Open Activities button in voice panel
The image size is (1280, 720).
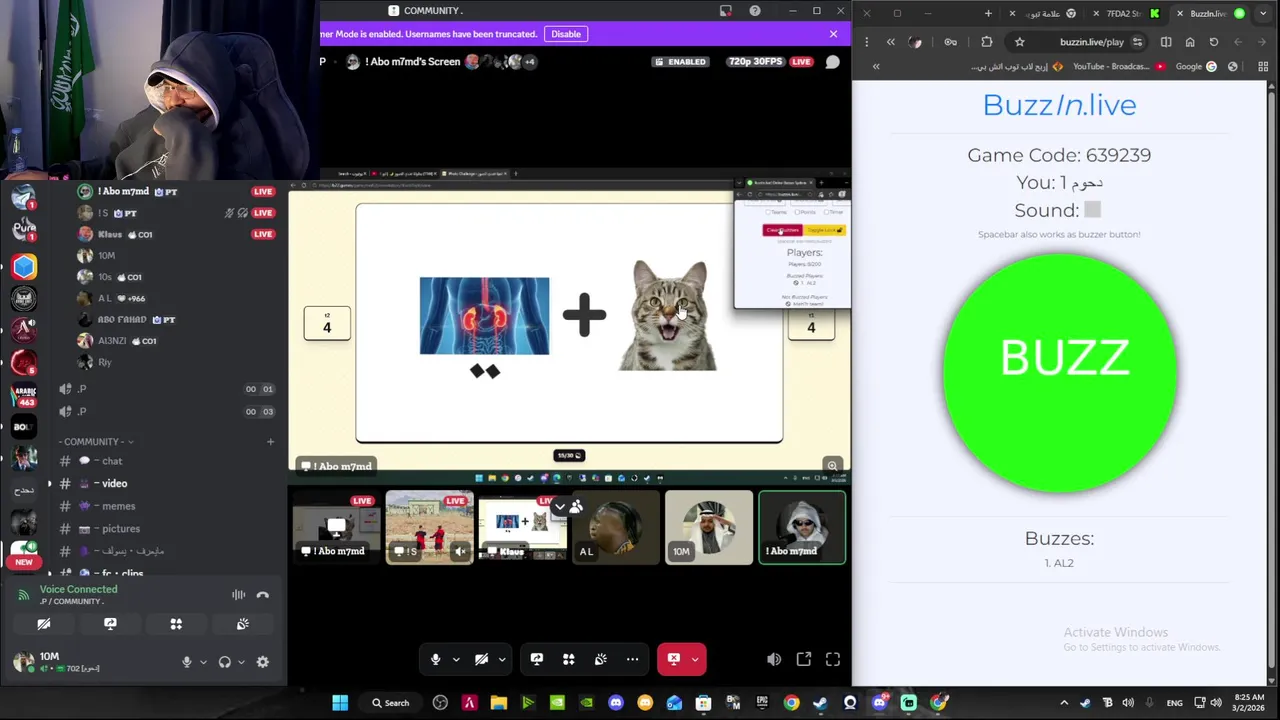point(176,624)
